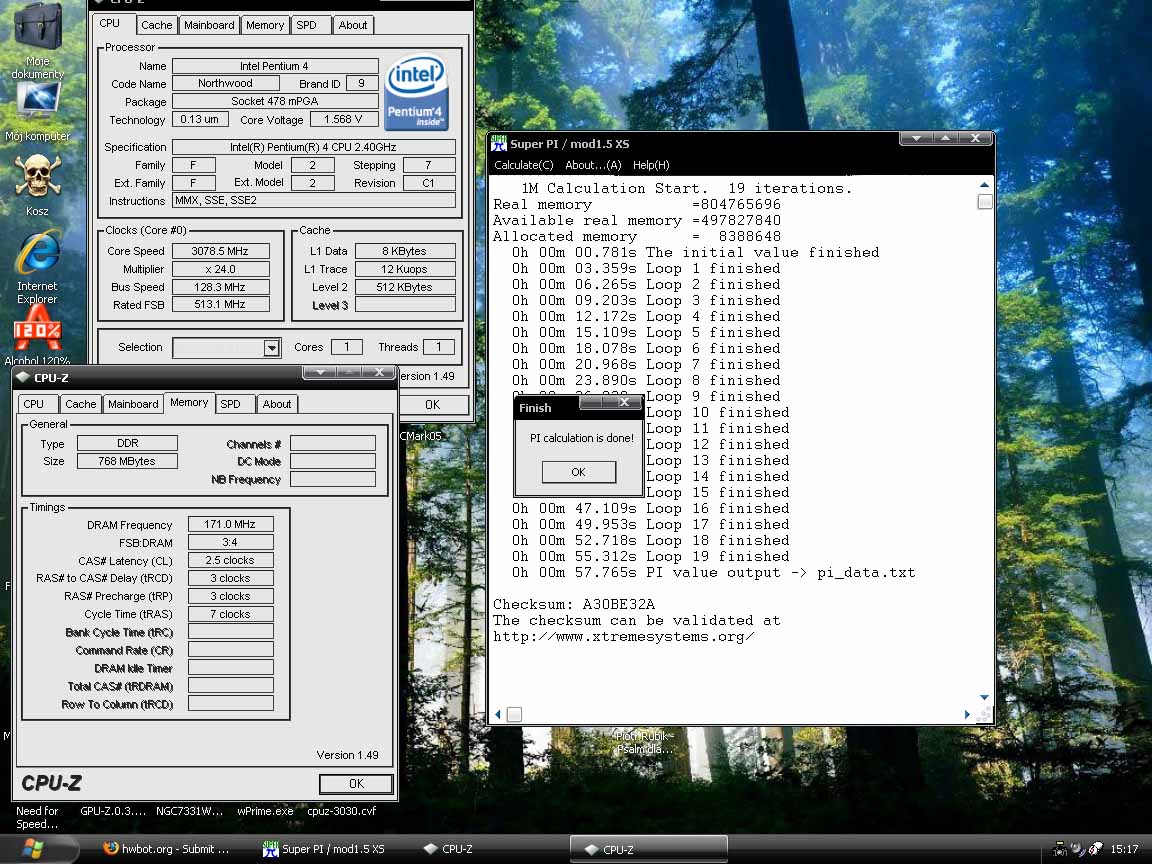The image size is (1152, 864).
Task: Click the Checksum: A30BE32A line
Action: click(x=574, y=604)
